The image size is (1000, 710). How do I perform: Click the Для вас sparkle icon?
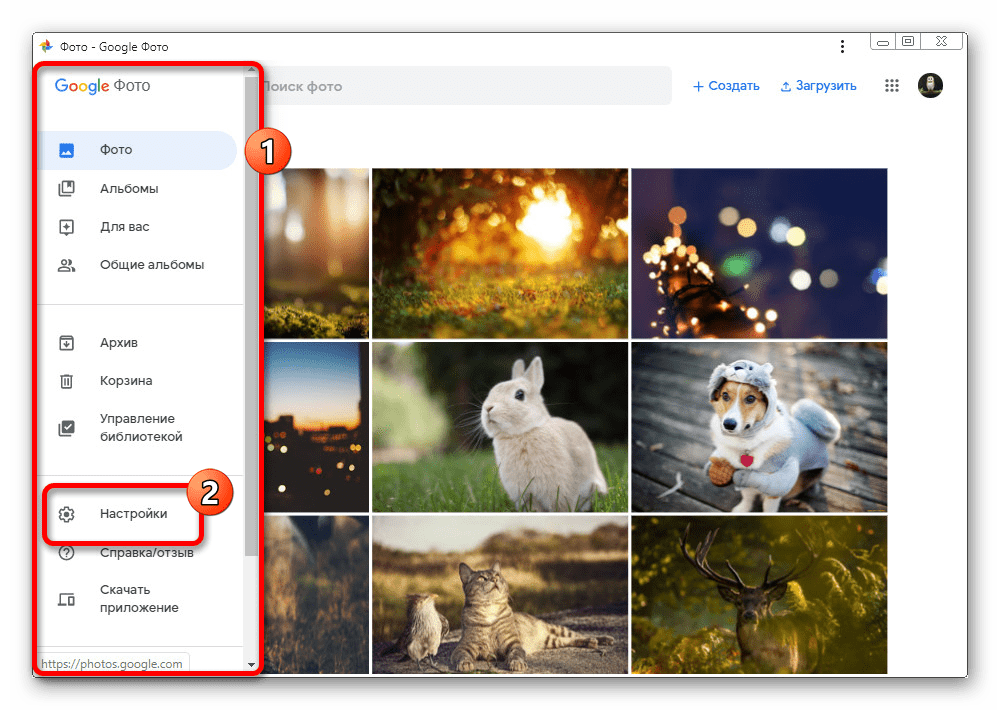[66, 227]
